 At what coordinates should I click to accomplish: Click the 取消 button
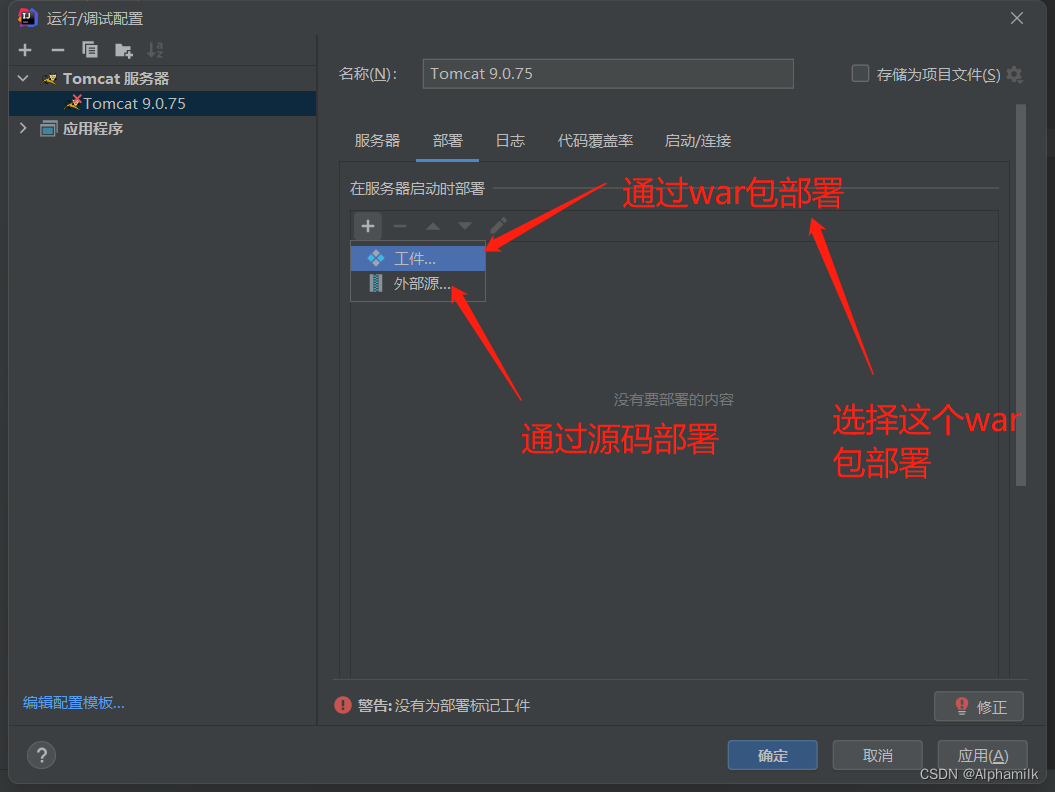(x=877, y=755)
